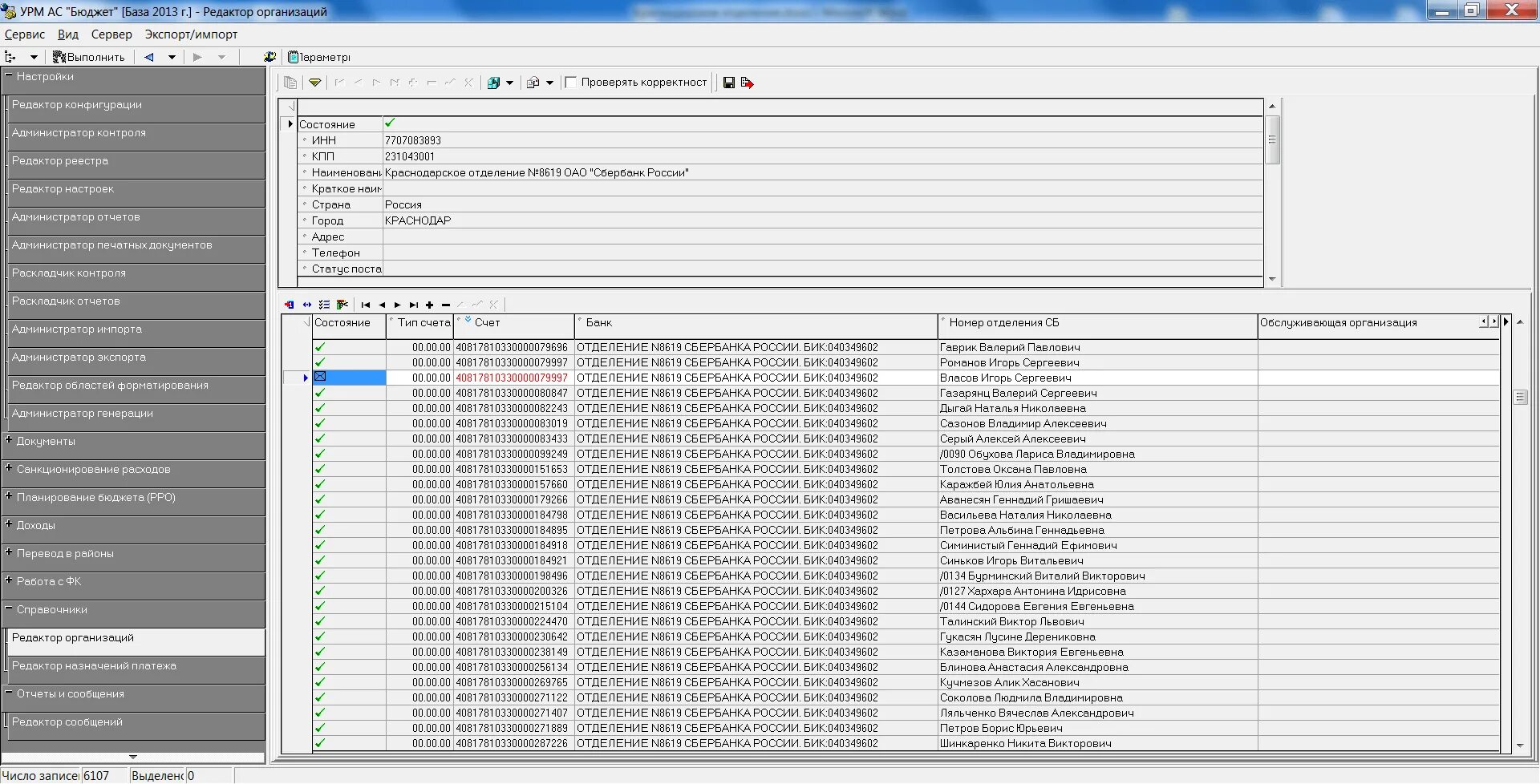This screenshot has width=1540, height=784.
Task: Jump to last record in the accounts grid
Action: [x=414, y=305]
